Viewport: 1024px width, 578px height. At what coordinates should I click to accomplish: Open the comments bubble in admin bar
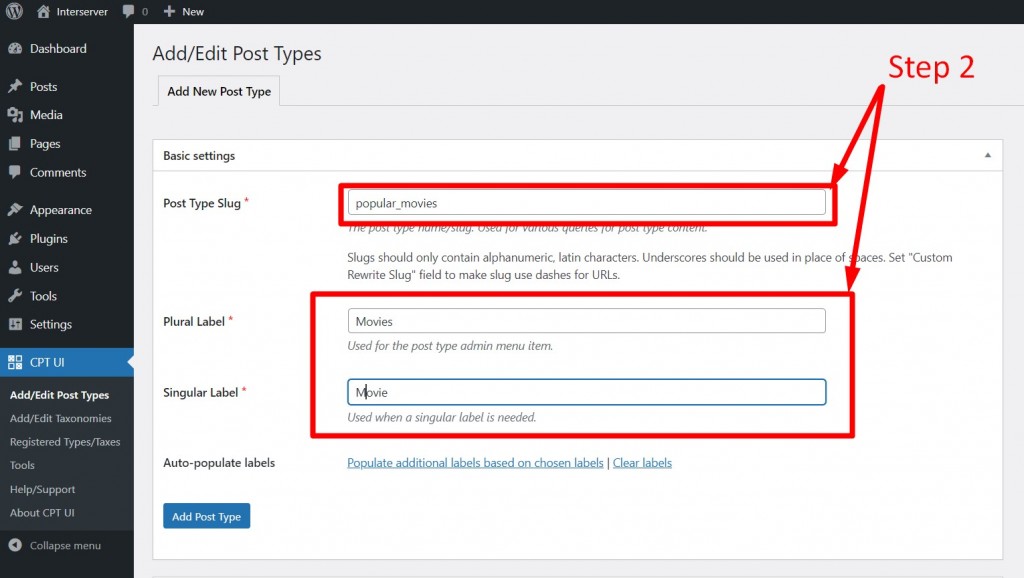pos(128,11)
